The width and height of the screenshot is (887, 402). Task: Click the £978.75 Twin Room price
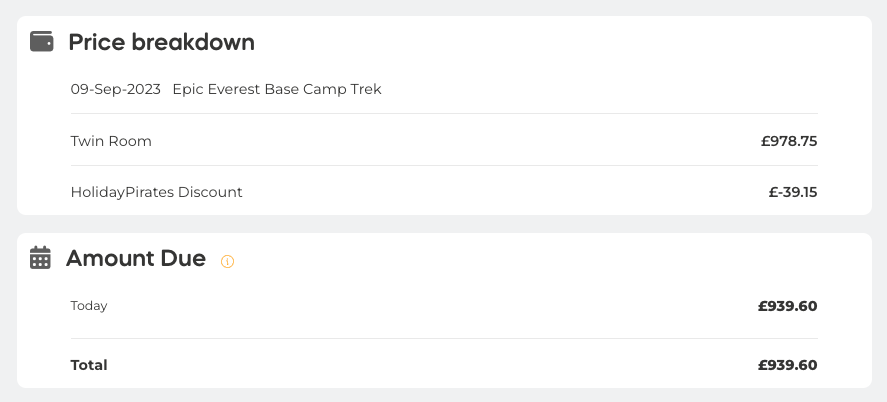789,141
